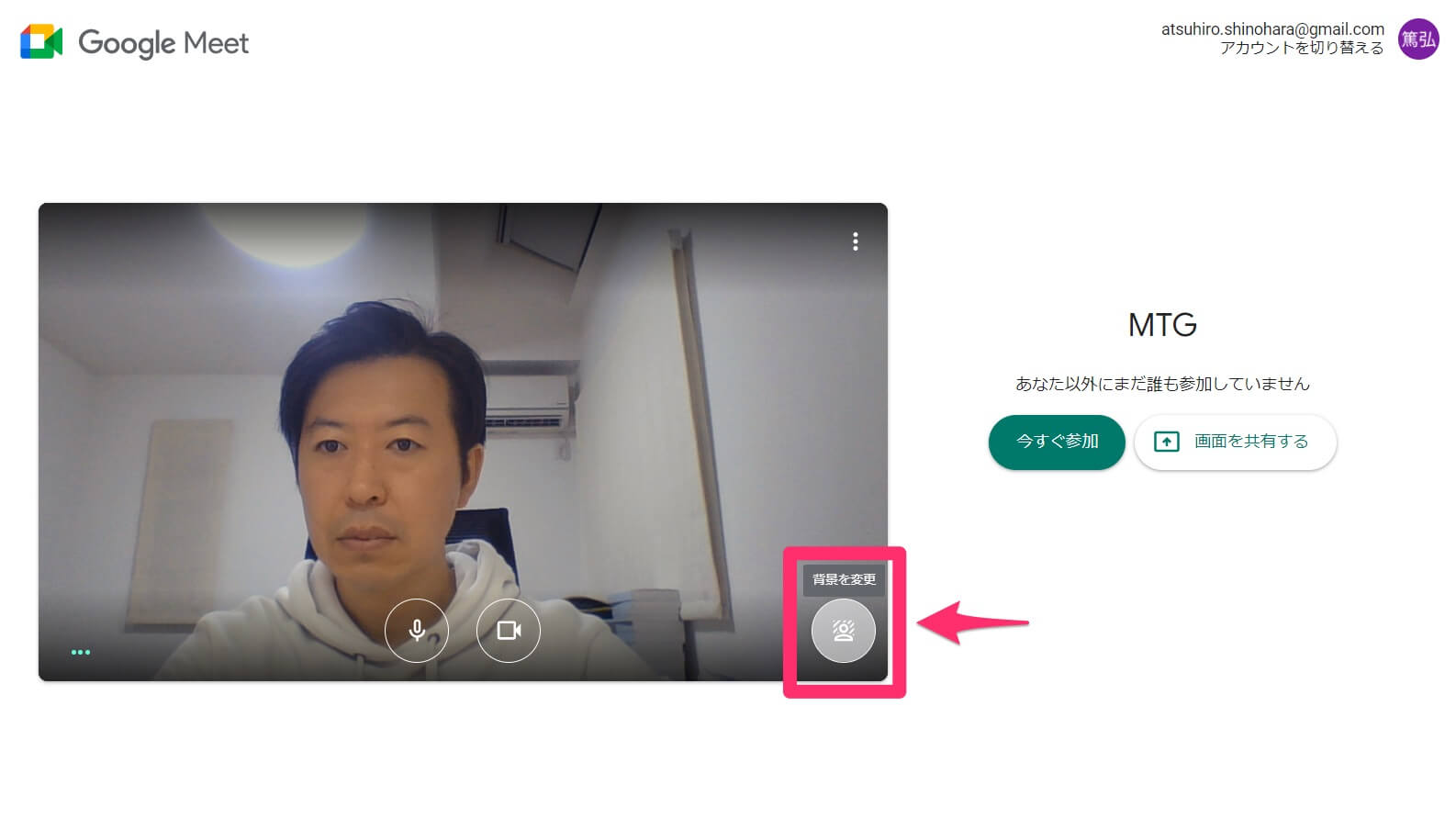The height and width of the screenshot is (818, 1456).
Task: Click the pink arrow pointing at background button
Action: point(971,623)
